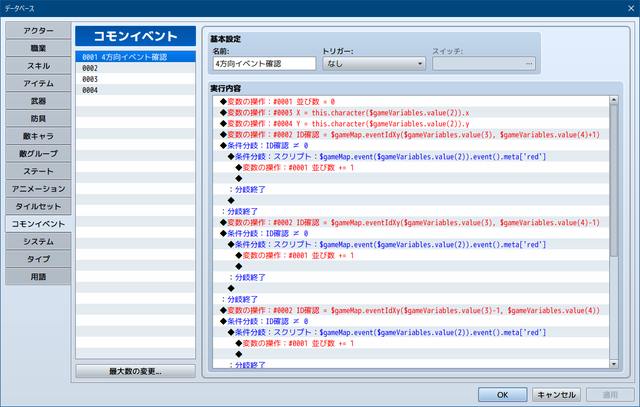Image resolution: width=640 pixels, height=407 pixels.
Task: Confirm with the OK button
Action: point(502,395)
